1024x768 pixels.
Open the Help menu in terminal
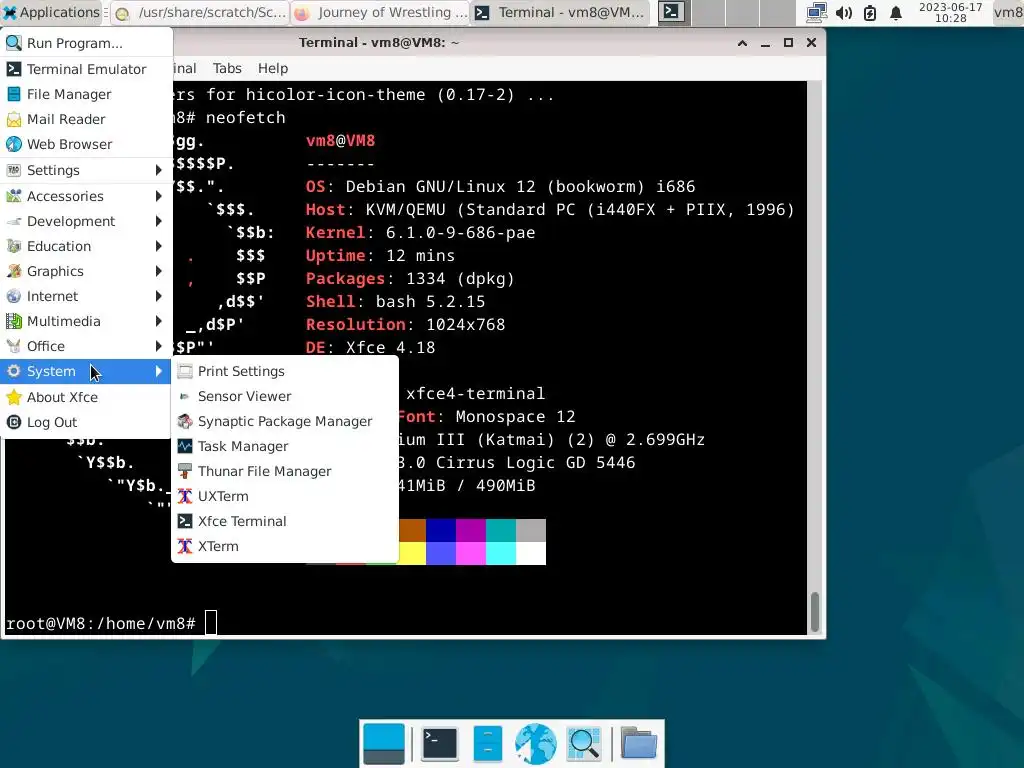[x=272, y=68]
